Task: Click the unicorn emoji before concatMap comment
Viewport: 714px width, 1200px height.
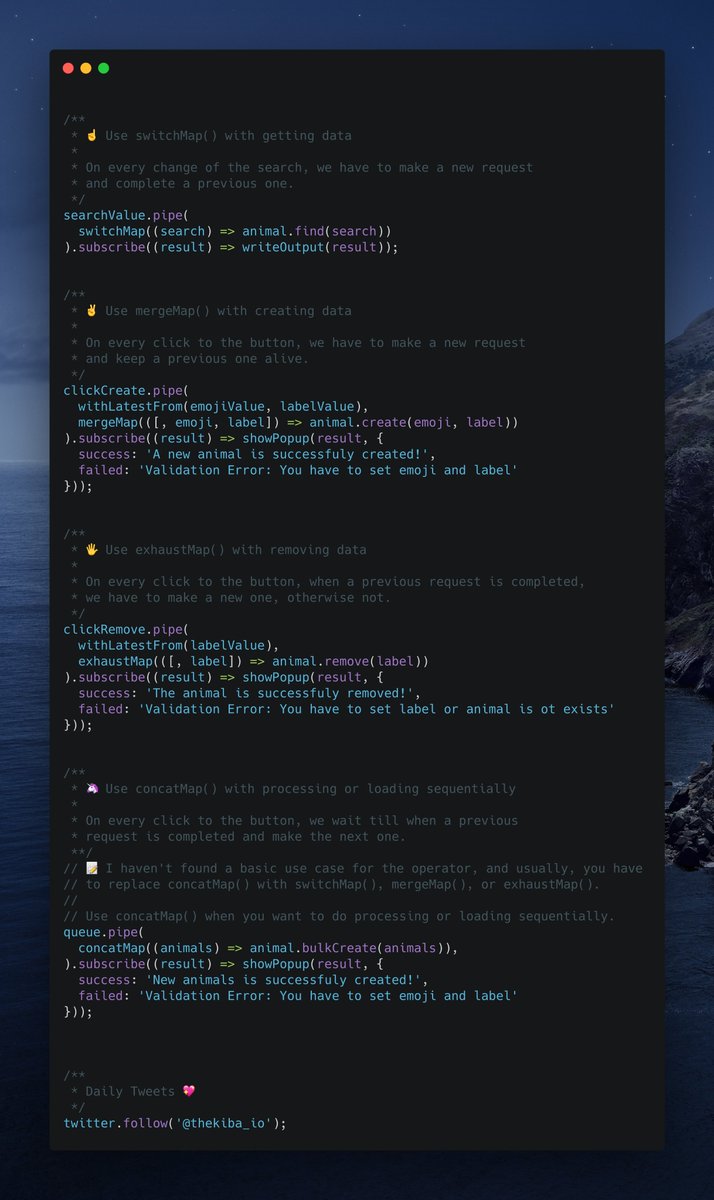Action: point(92,788)
